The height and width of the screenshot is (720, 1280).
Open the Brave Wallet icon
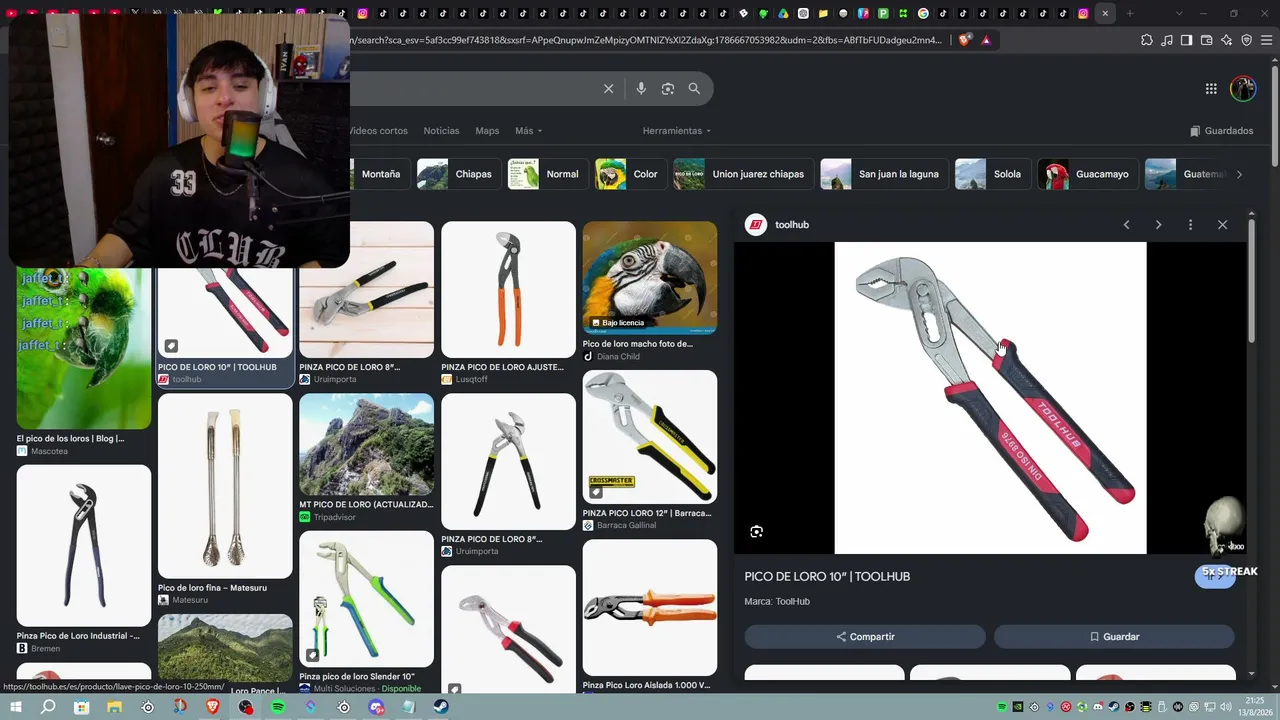(x=1207, y=40)
